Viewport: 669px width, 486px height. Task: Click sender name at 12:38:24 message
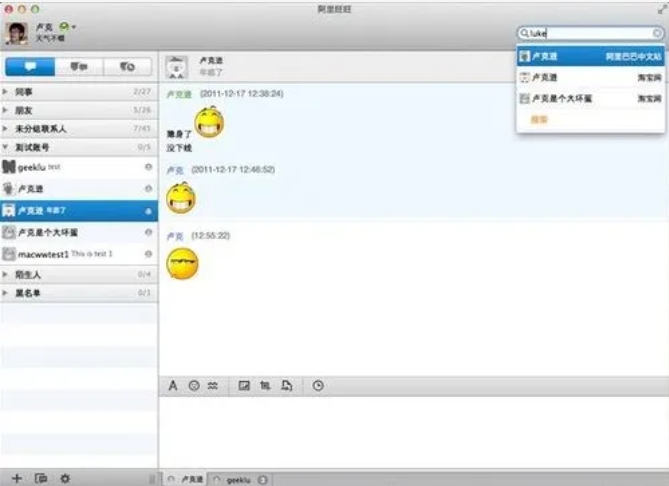pyautogui.click(x=179, y=94)
